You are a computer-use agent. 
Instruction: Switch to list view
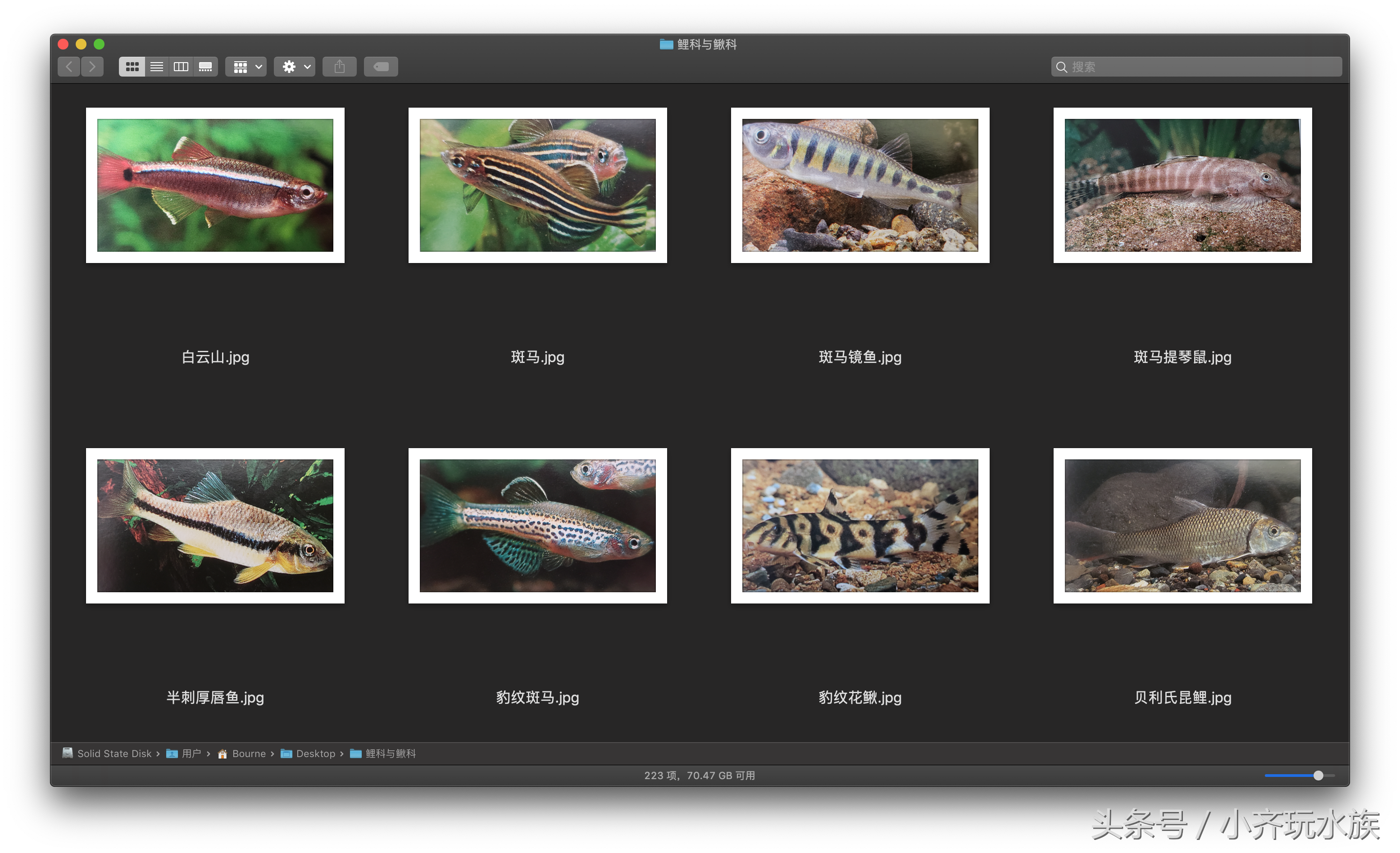157,67
